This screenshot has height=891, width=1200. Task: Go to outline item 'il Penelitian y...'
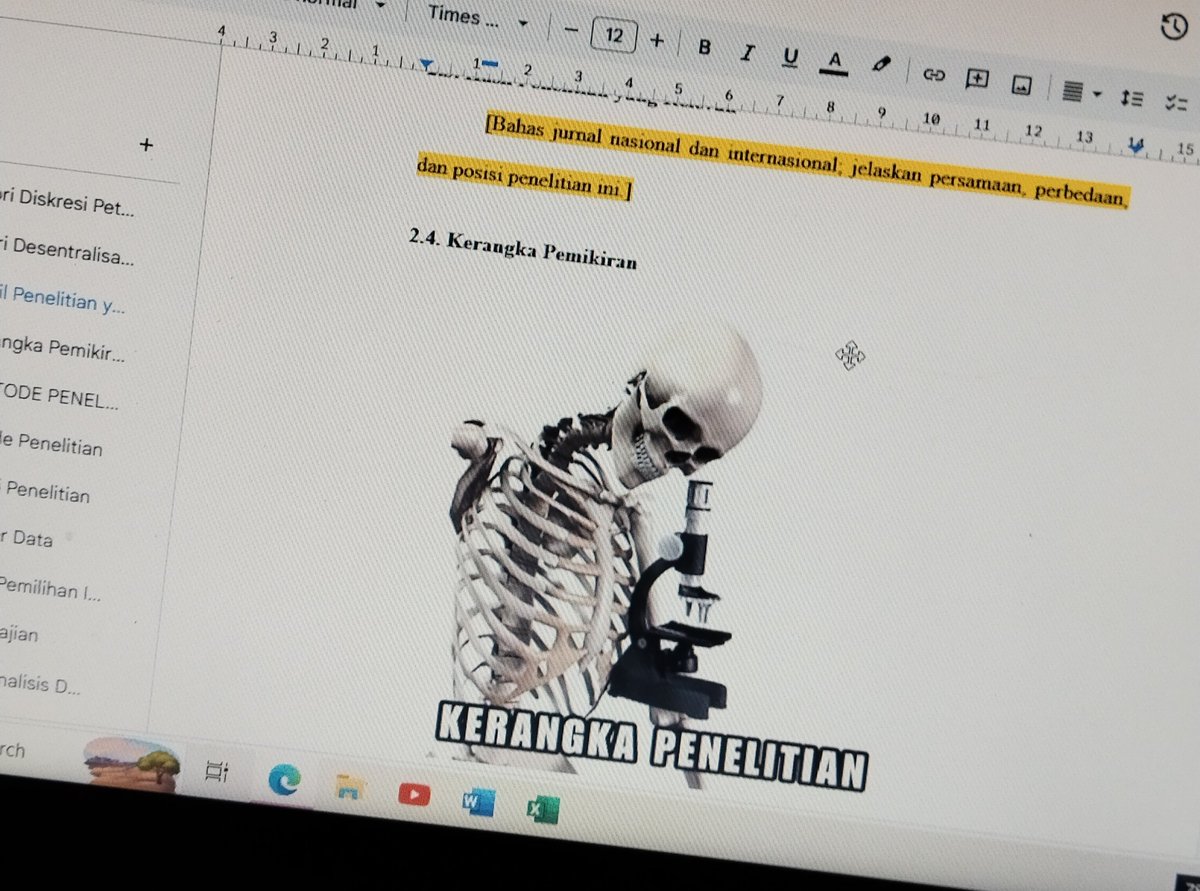coord(63,302)
